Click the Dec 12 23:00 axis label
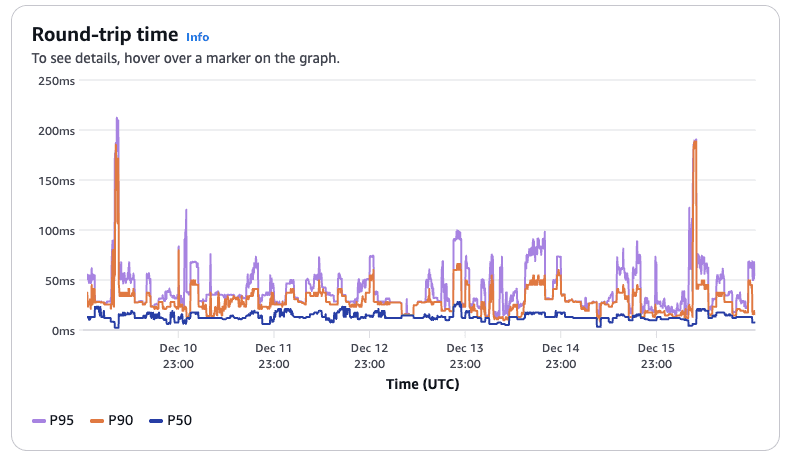 coord(369,356)
